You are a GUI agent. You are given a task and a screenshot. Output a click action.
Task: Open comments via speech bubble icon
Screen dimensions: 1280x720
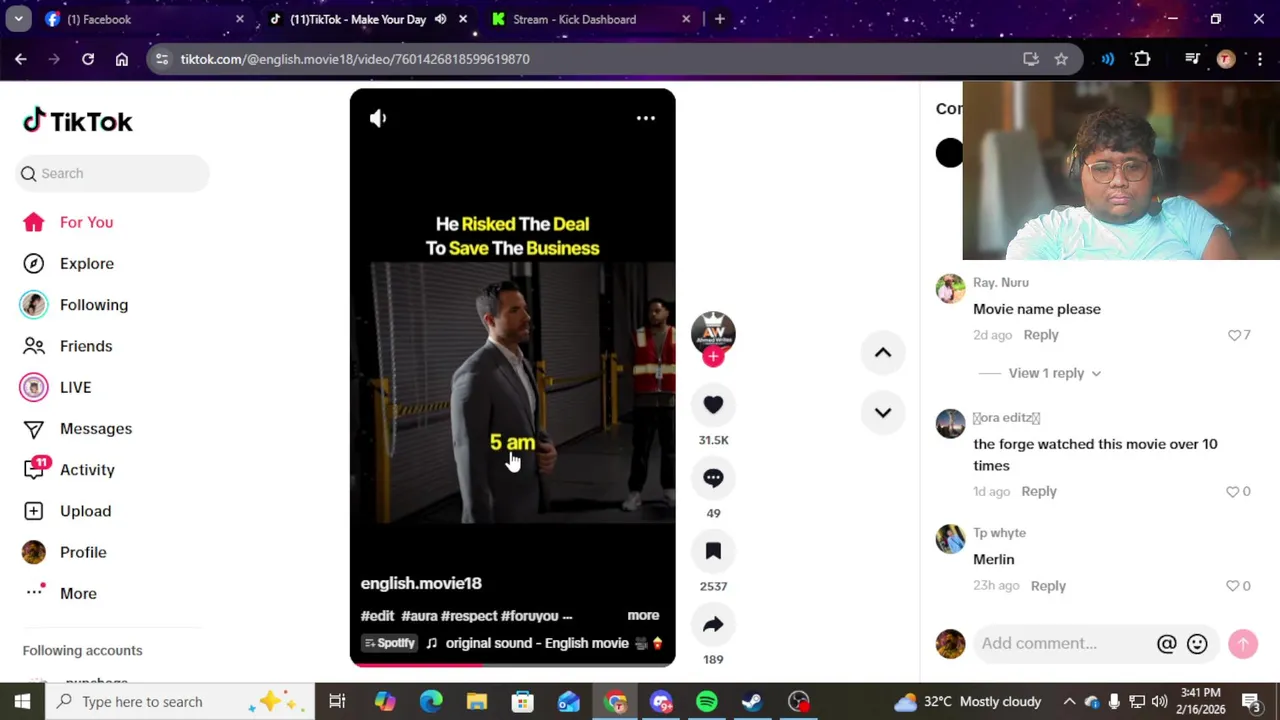[x=713, y=478]
